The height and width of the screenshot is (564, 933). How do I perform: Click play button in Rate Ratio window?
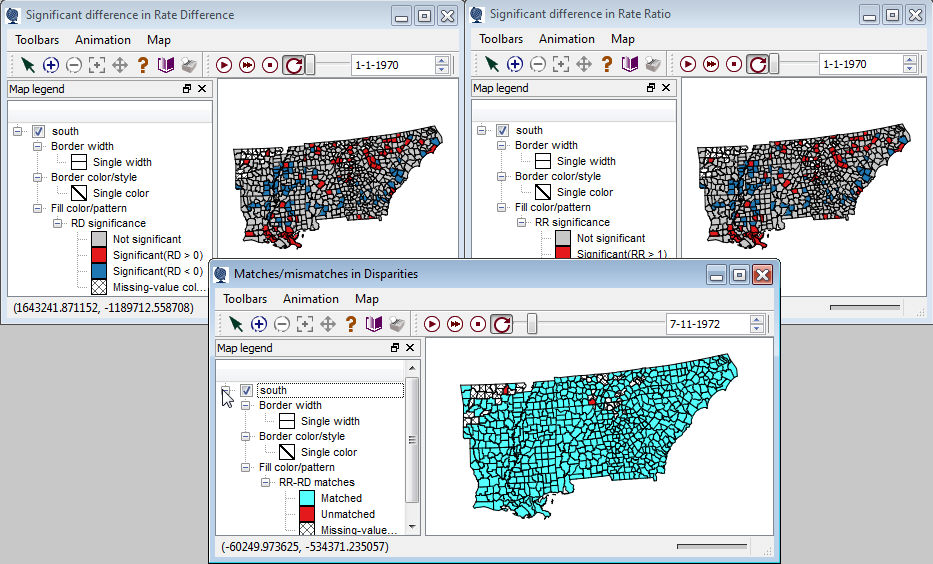(x=688, y=64)
